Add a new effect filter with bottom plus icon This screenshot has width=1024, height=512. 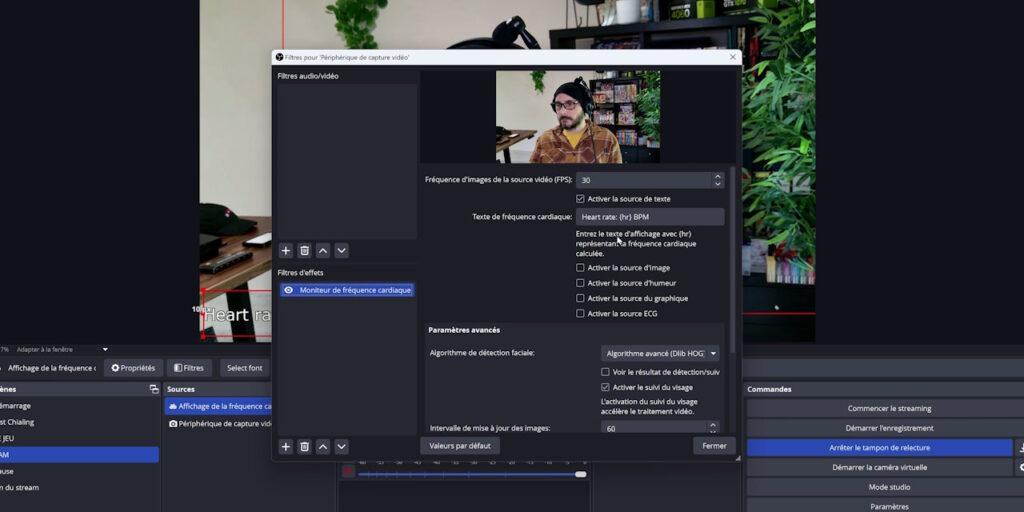[285, 447]
